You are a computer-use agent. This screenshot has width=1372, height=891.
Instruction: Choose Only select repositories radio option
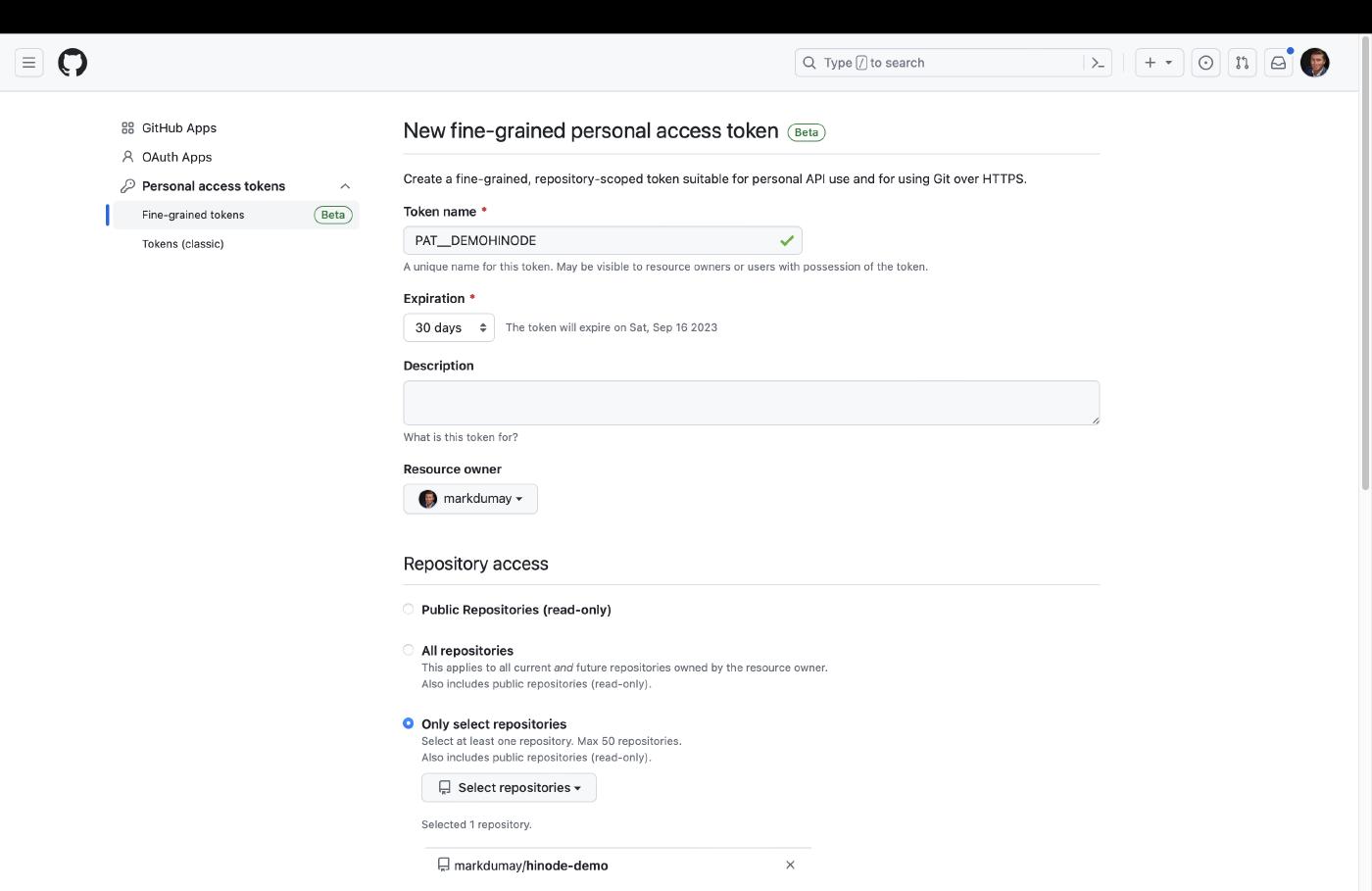click(x=409, y=724)
